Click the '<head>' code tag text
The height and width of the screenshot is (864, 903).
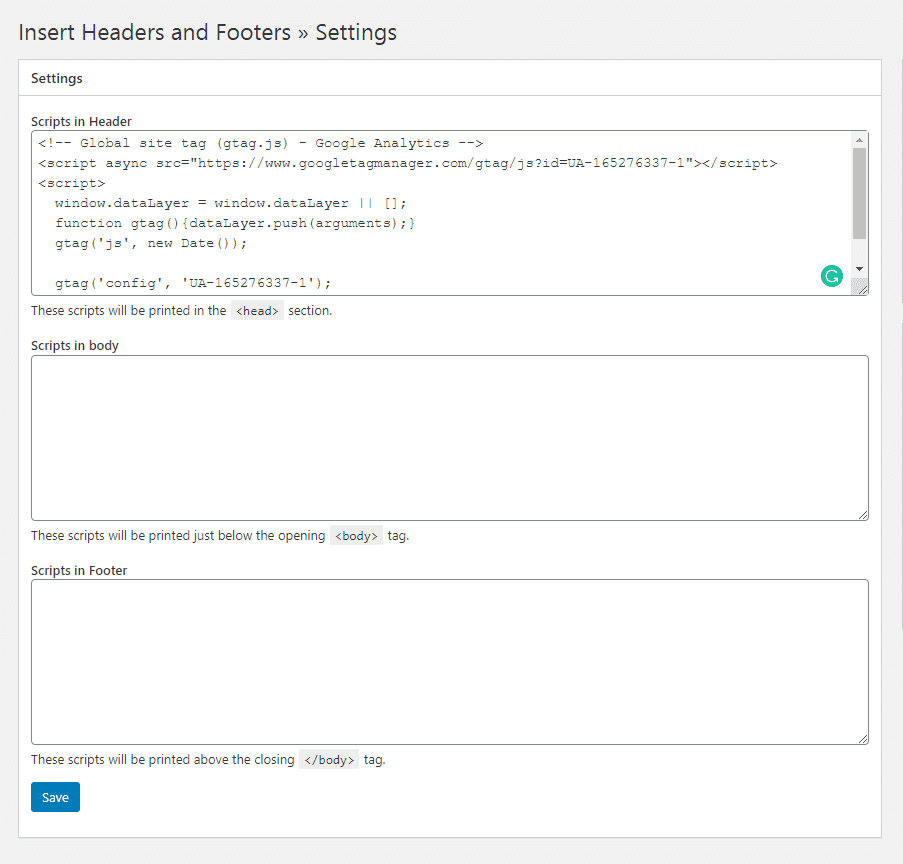pos(257,311)
